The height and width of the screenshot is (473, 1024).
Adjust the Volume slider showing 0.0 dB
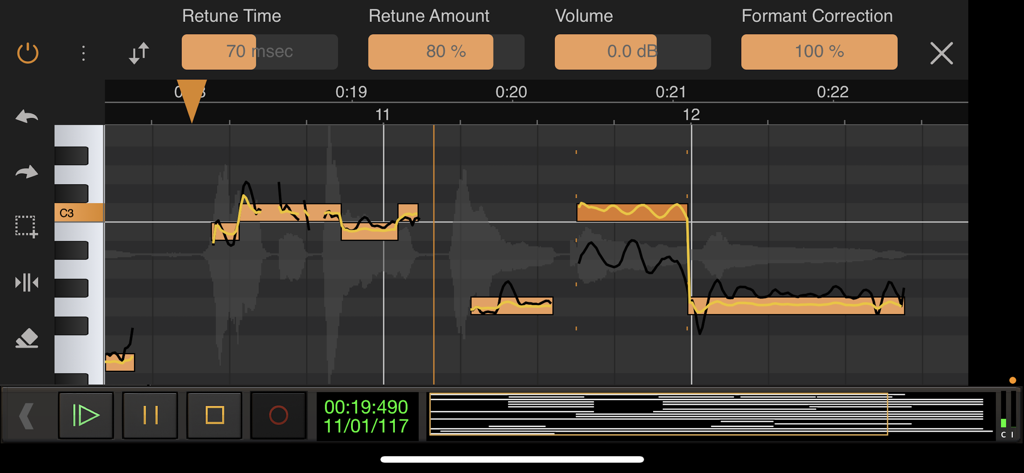coord(633,52)
